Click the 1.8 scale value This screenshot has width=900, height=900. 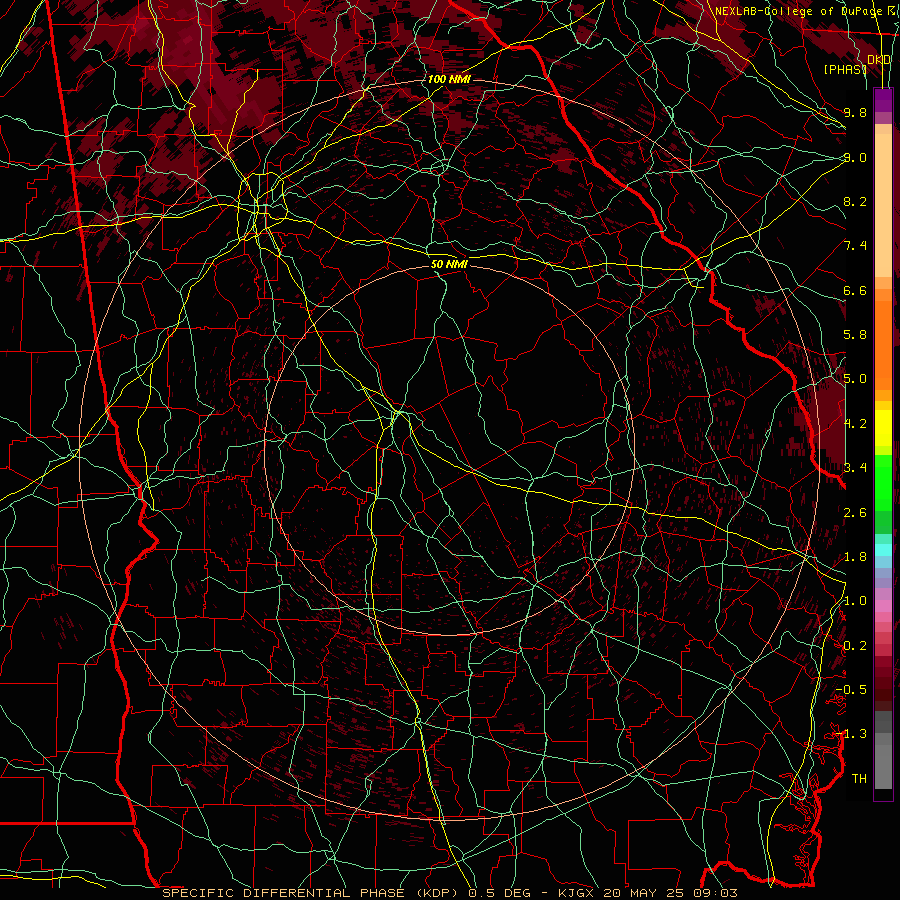(x=855, y=557)
